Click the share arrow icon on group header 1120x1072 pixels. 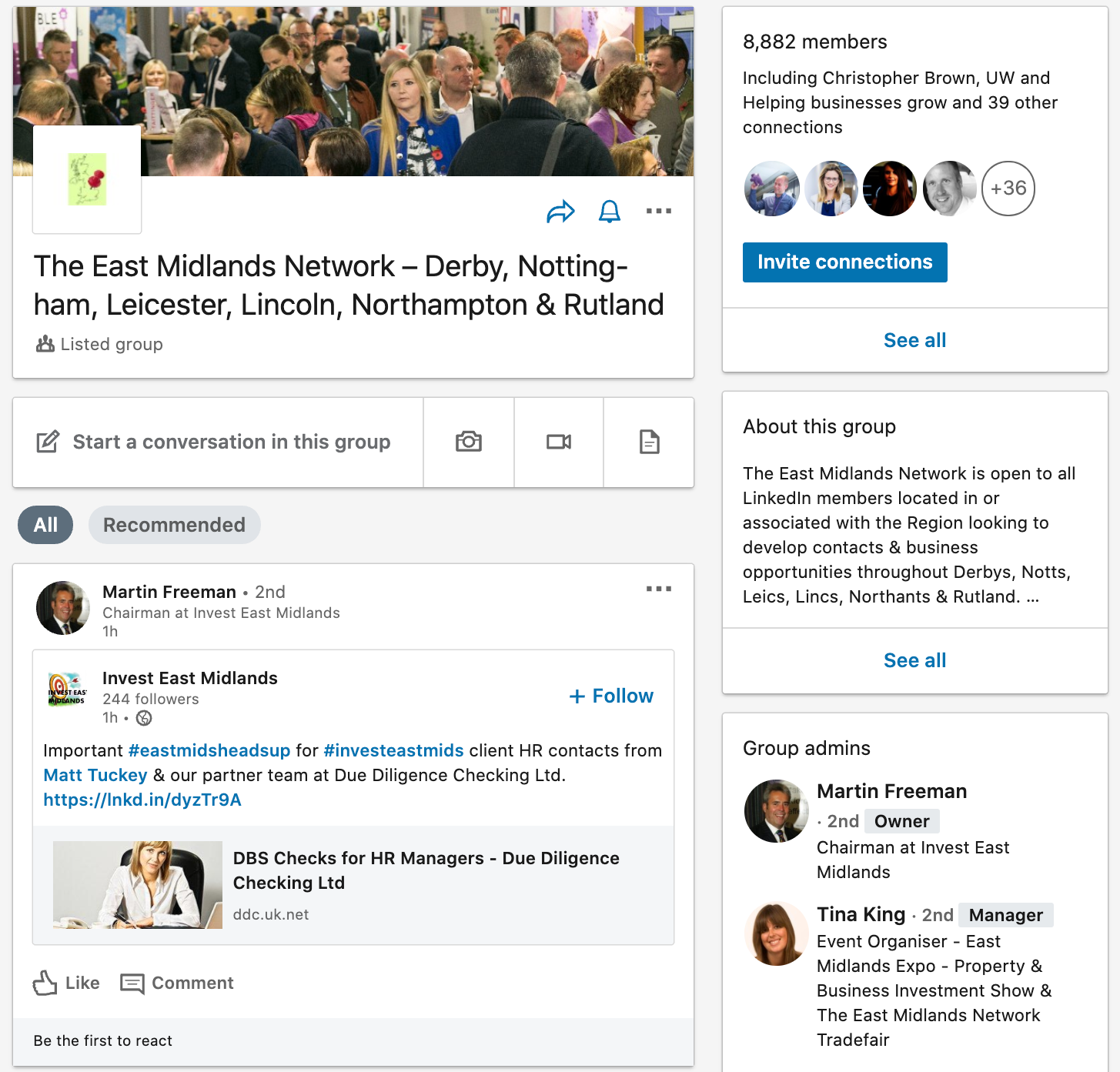point(560,211)
